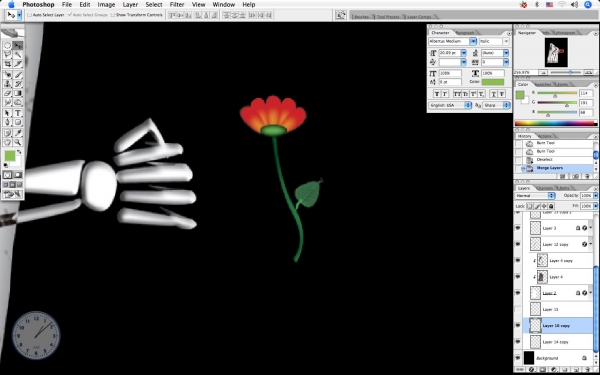600x375 pixels.
Task: Open the leading dropdown showing (Auto)
Action: [x=506, y=53]
